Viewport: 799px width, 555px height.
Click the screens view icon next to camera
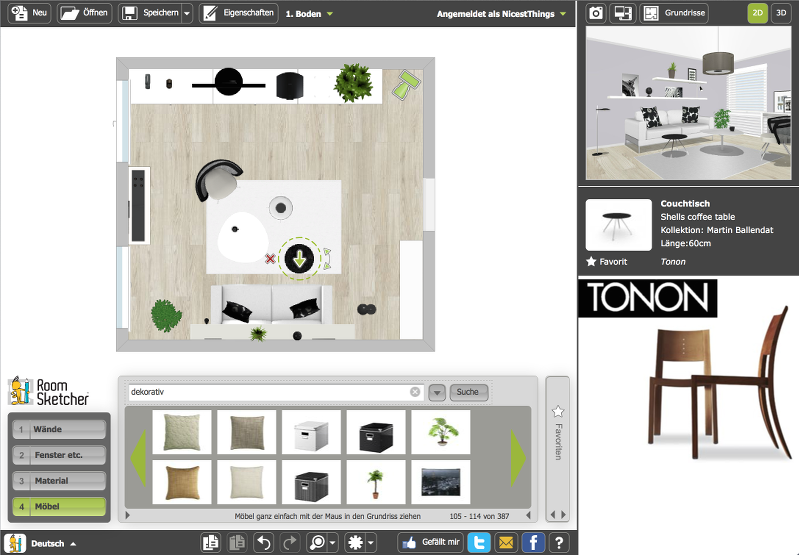tap(623, 13)
